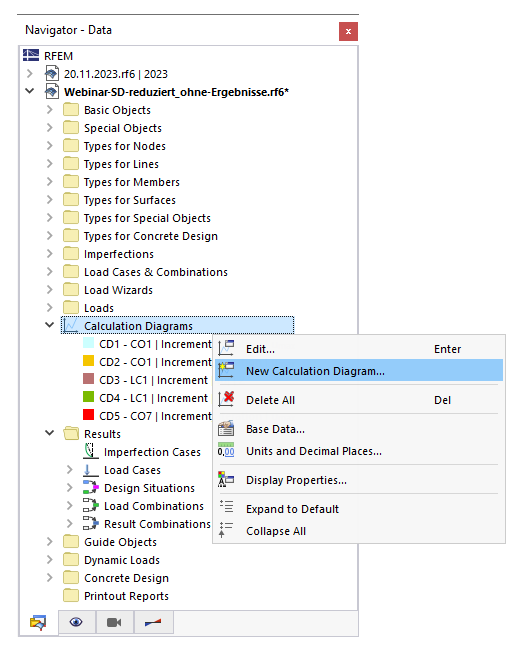Click the Display Properties icon

(x=226, y=480)
